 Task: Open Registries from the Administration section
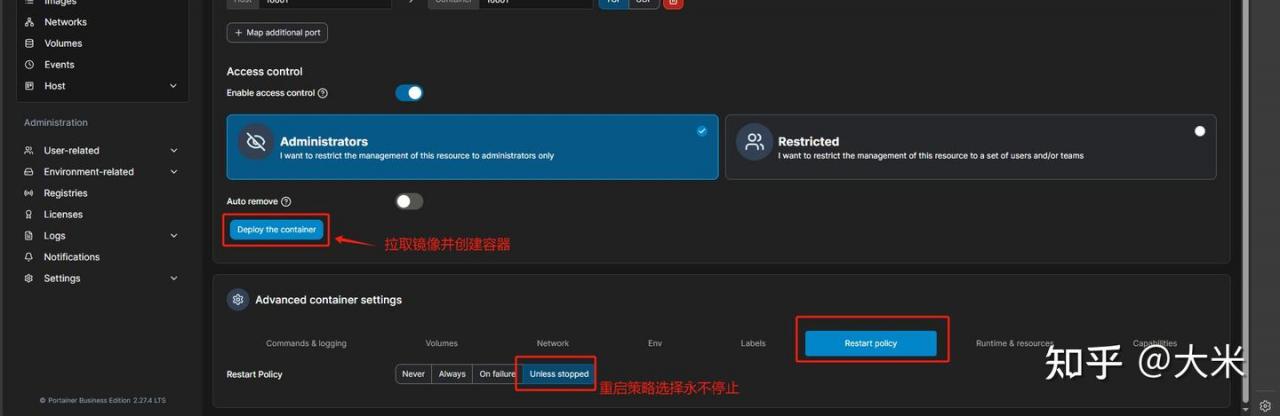[x=65, y=193]
